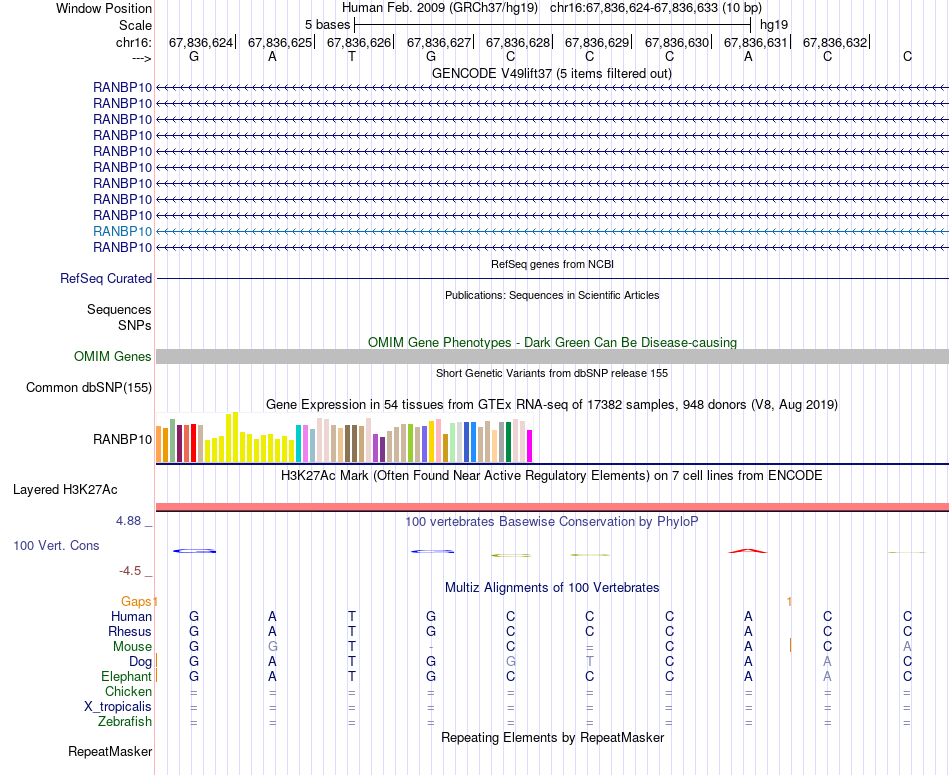
Task: Click the SNPs track label
Action: (x=135, y=325)
